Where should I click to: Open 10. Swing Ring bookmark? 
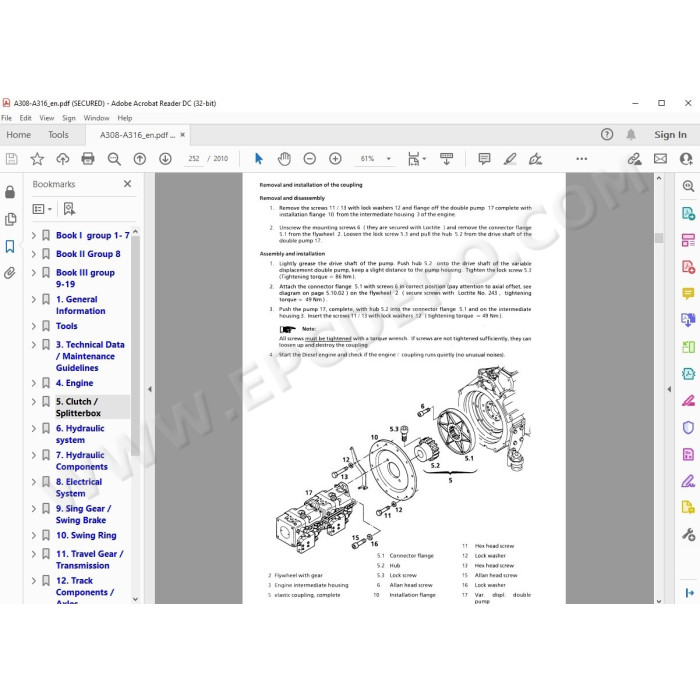[x=86, y=535]
